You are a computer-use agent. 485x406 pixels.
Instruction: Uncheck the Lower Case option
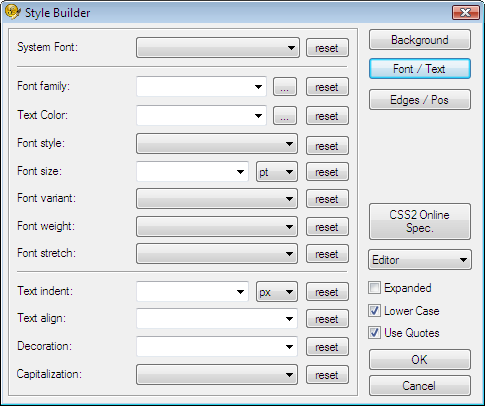pos(374,310)
